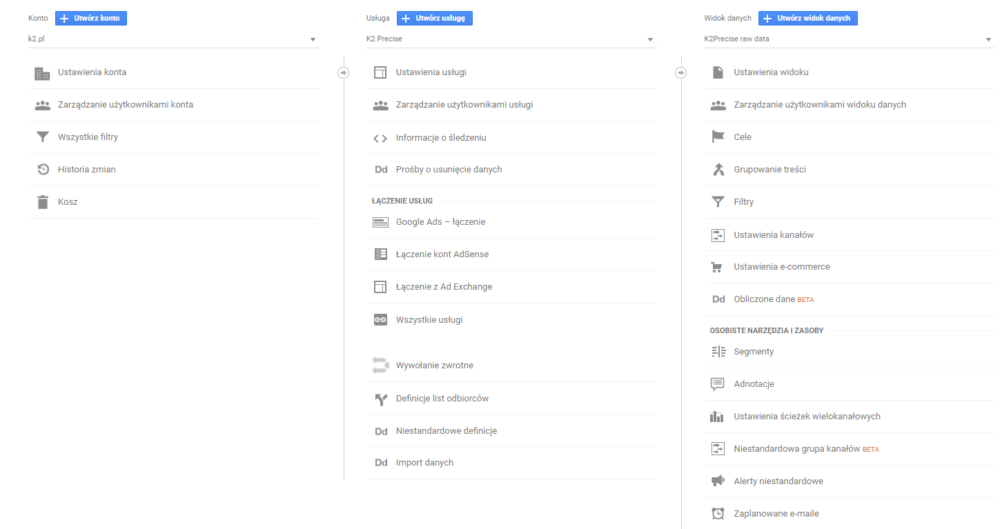Click the flag icon beside Cele
This screenshot has width=1000, height=529.
(x=717, y=137)
